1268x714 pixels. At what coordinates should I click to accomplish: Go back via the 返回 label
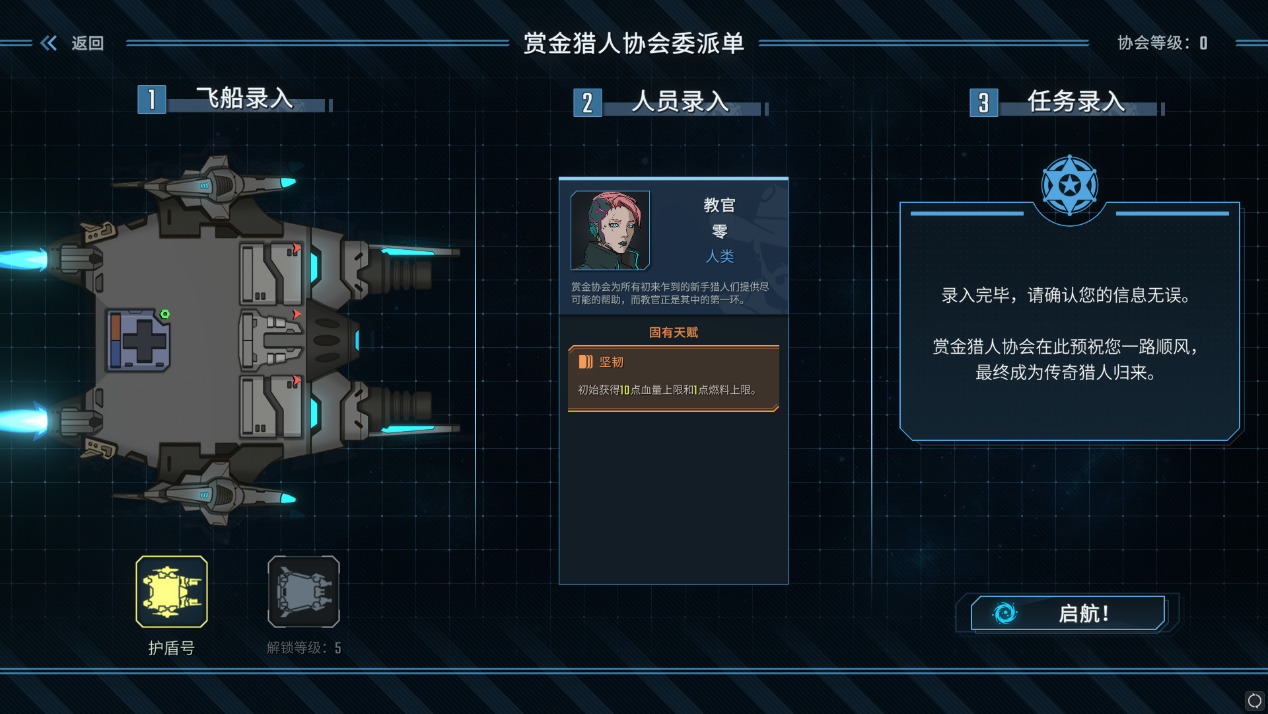(88, 43)
